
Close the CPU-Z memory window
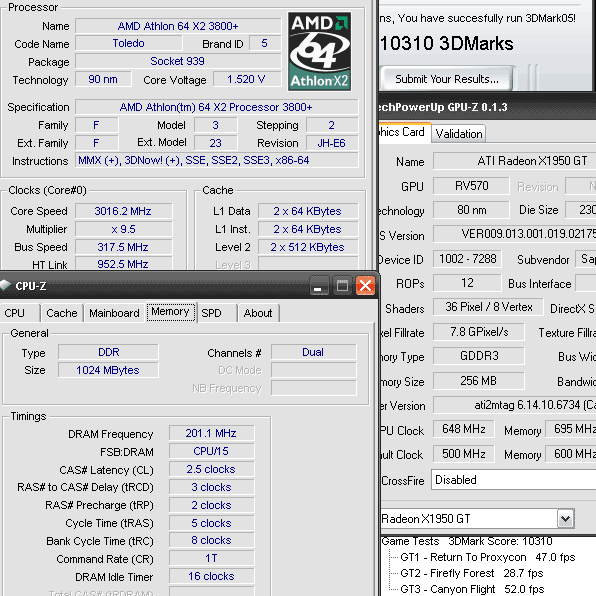[x=365, y=285]
